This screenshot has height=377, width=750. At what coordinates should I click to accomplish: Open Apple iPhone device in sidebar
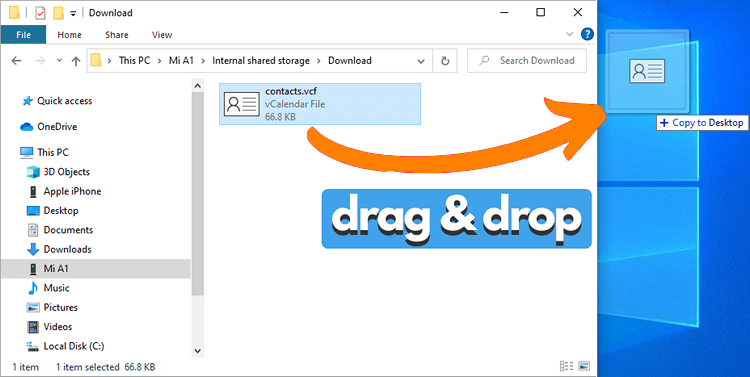[x=72, y=191]
